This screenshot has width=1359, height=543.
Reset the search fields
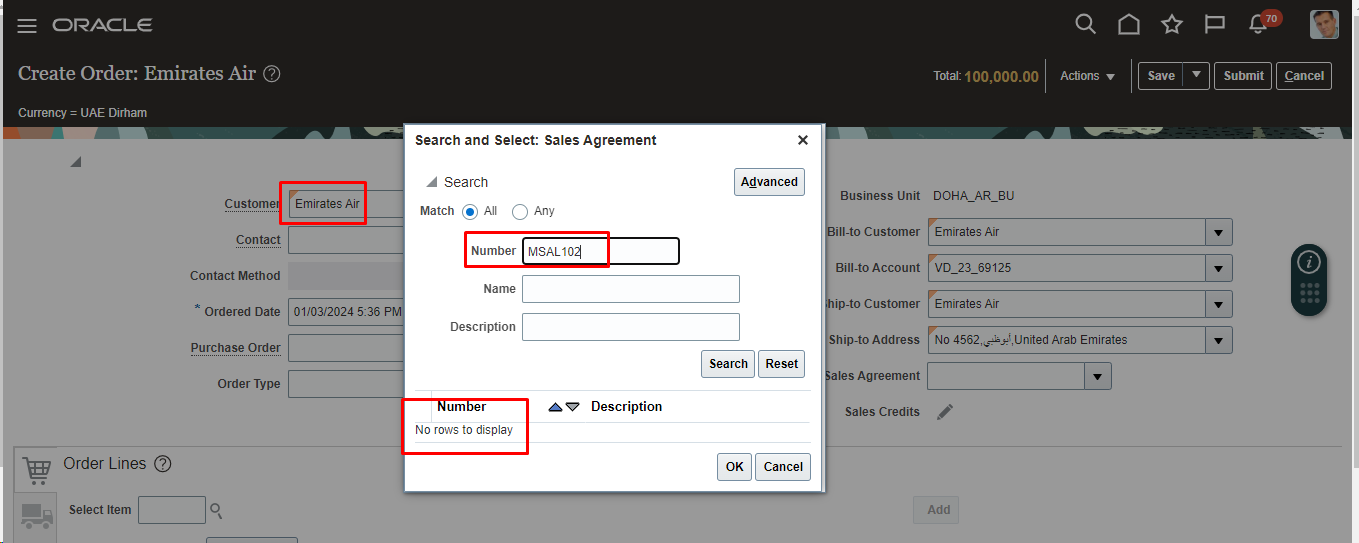tap(782, 364)
